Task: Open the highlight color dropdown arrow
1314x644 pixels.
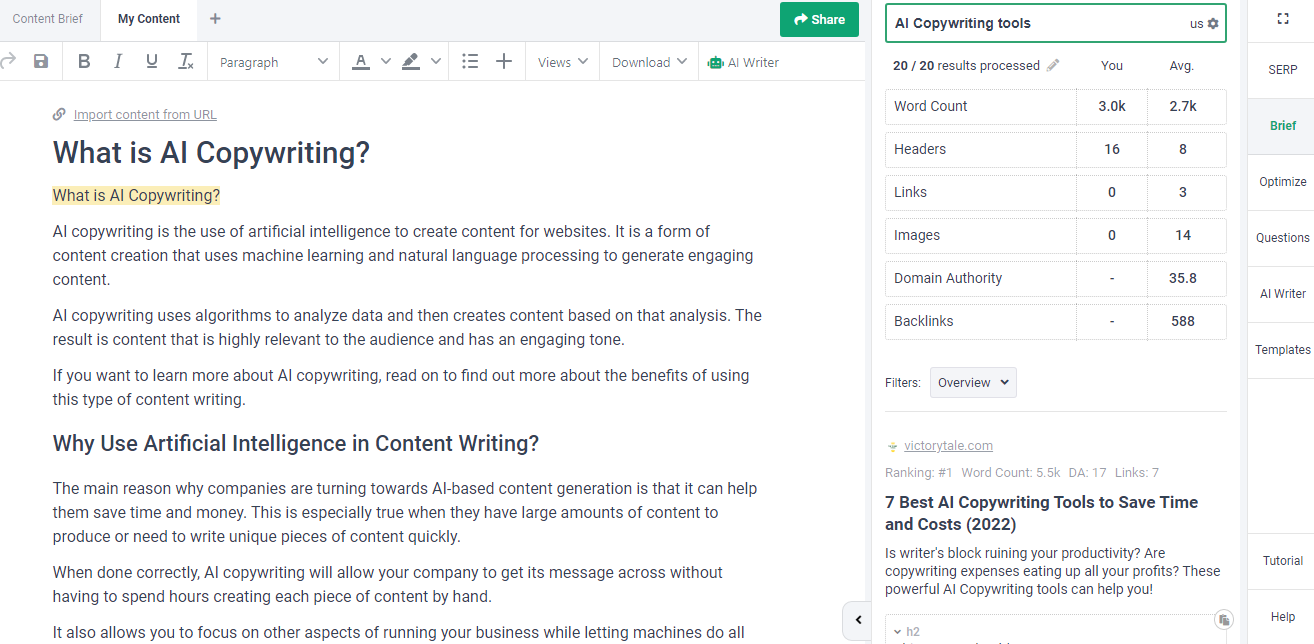Action: 436,62
